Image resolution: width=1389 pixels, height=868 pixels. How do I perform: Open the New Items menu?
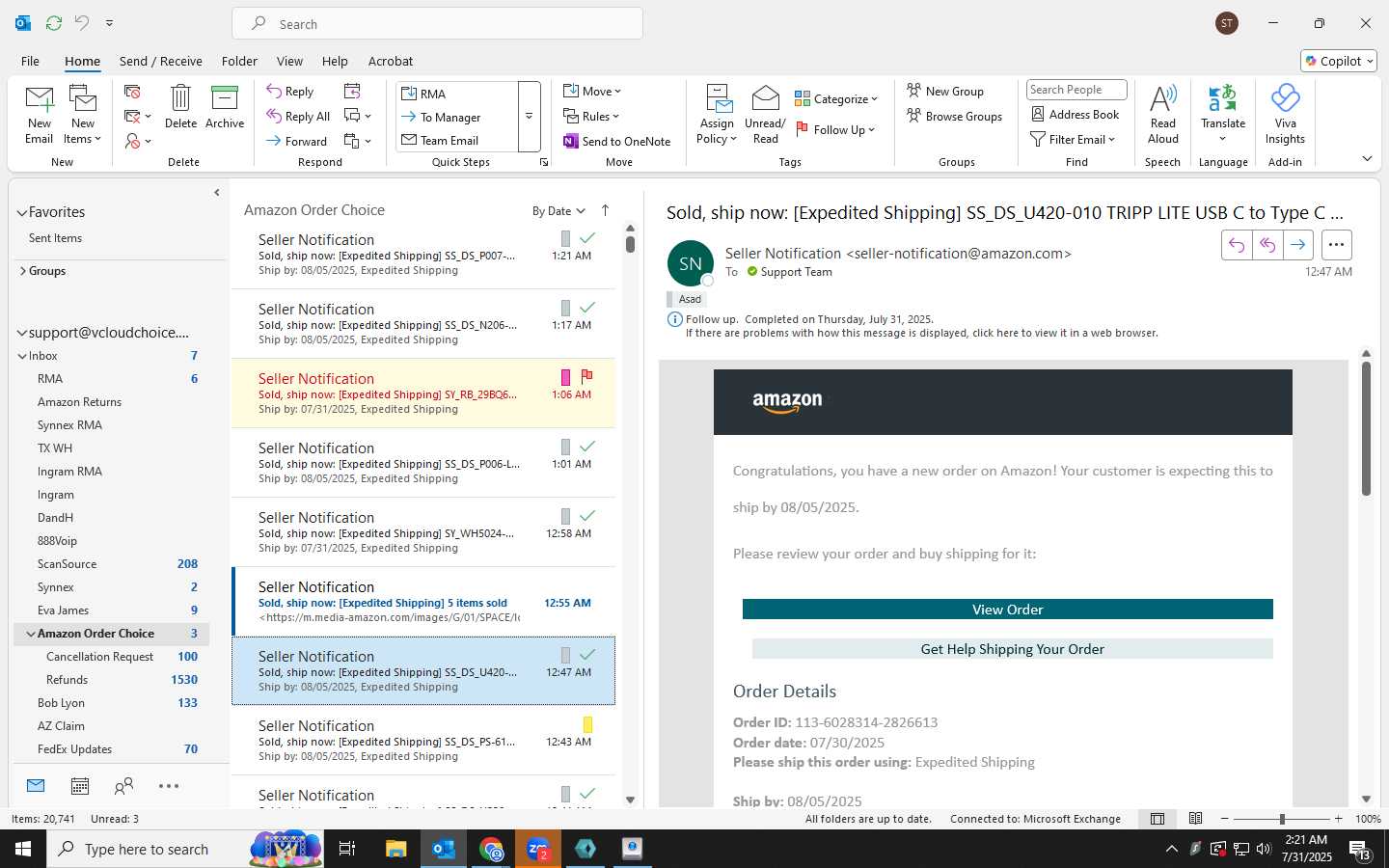pyautogui.click(x=83, y=115)
